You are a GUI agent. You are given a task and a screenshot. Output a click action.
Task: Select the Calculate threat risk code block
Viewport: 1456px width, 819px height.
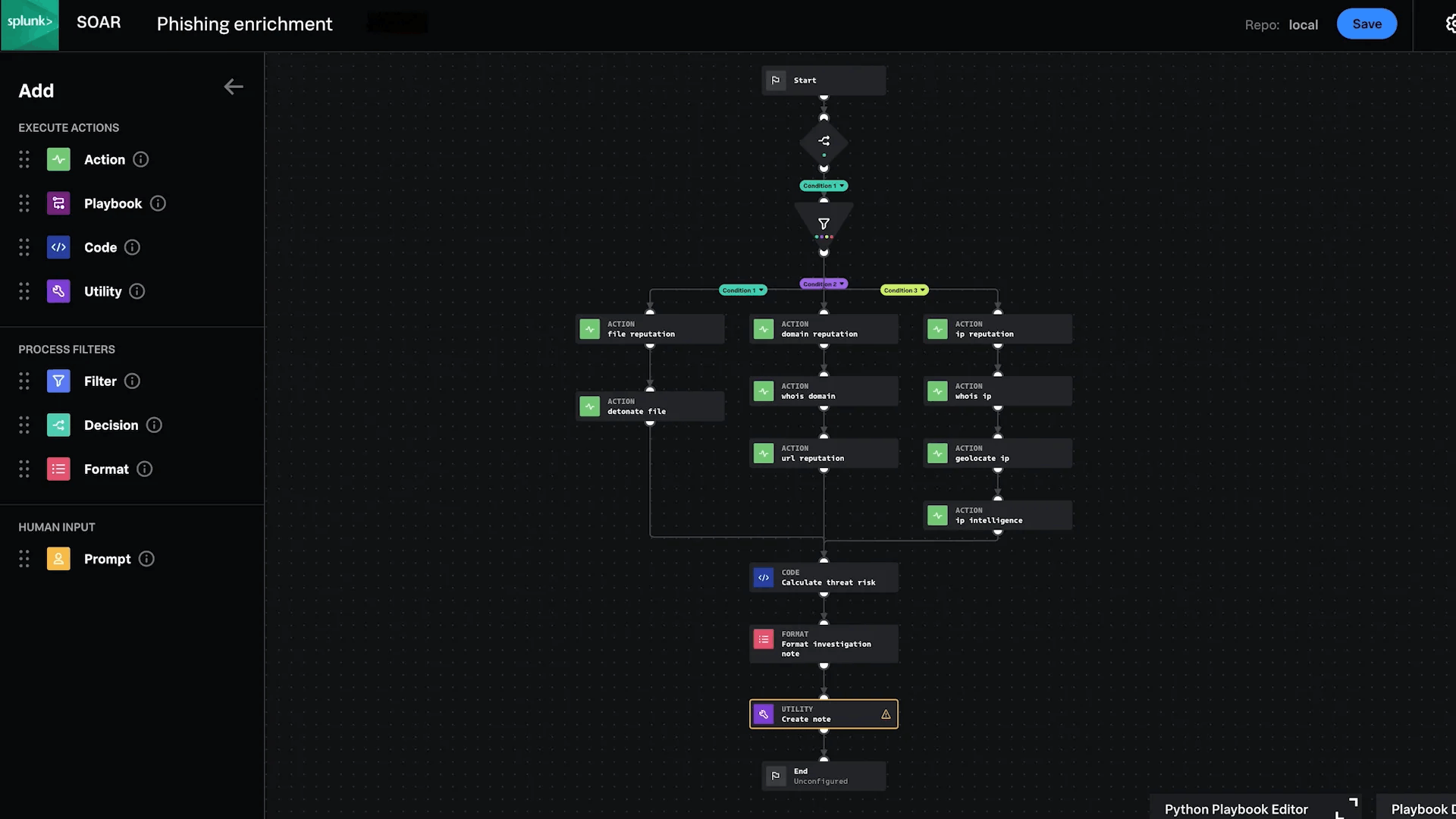click(x=824, y=578)
